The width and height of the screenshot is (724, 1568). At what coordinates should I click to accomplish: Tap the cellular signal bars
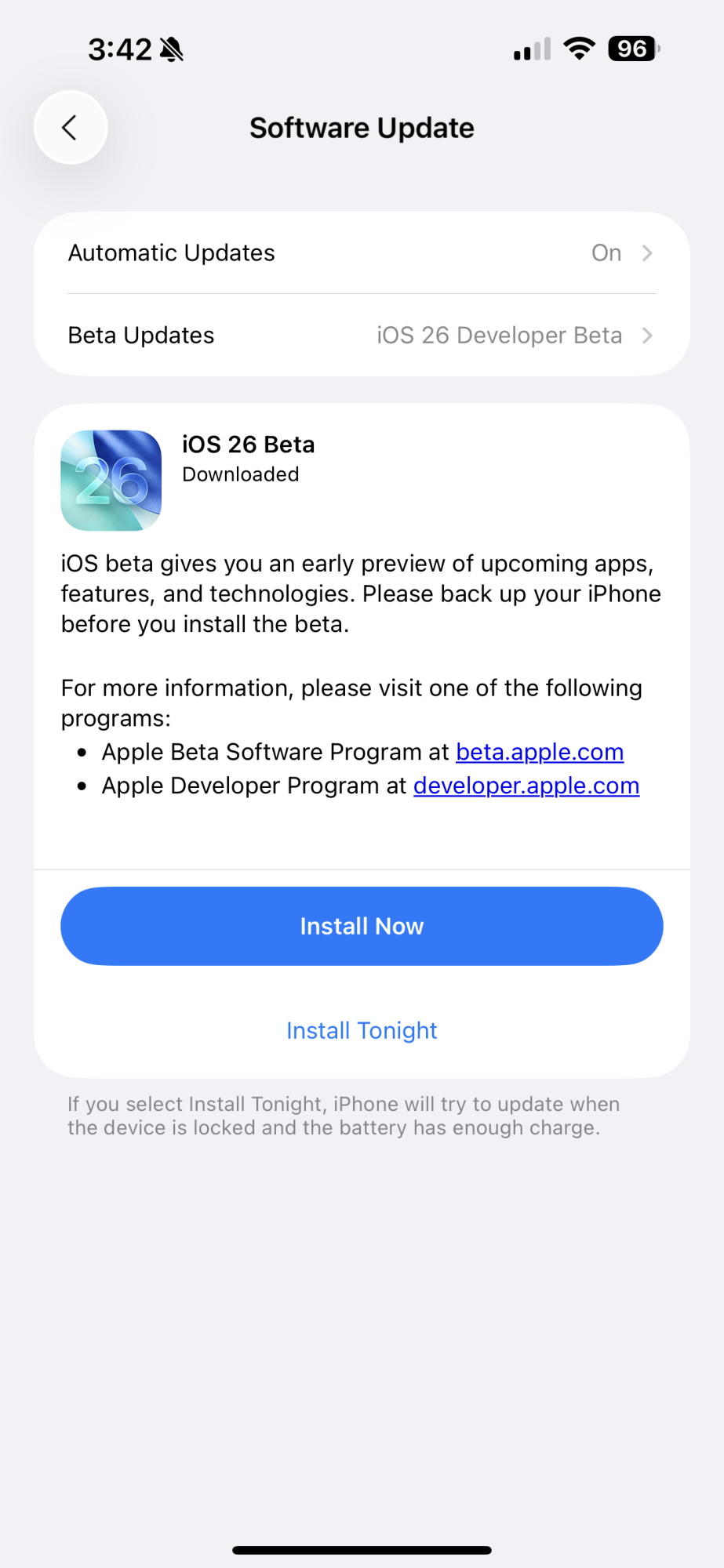pyautogui.click(x=532, y=49)
